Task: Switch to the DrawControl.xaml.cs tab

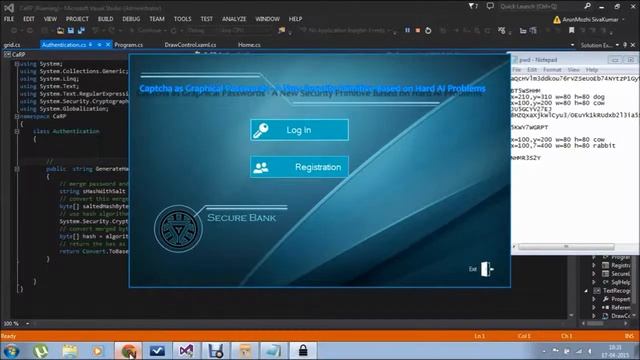Action: coord(190,45)
